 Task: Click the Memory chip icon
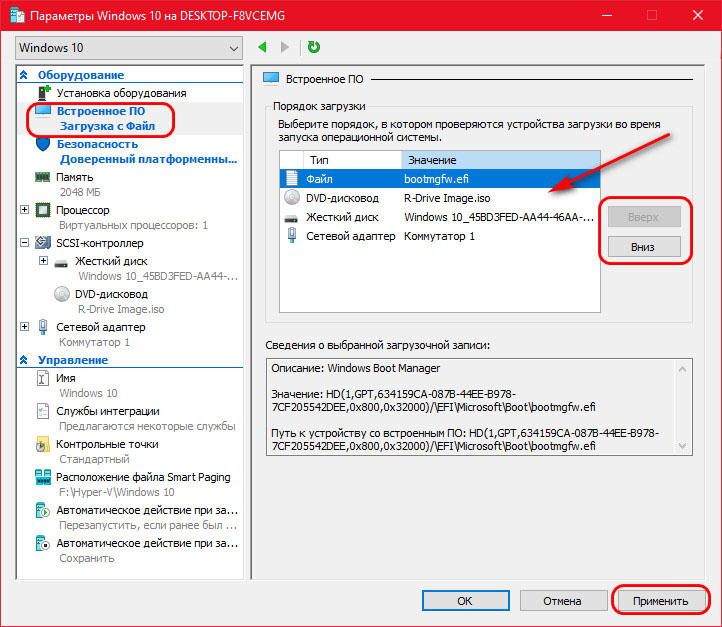click(x=43, y=177)
